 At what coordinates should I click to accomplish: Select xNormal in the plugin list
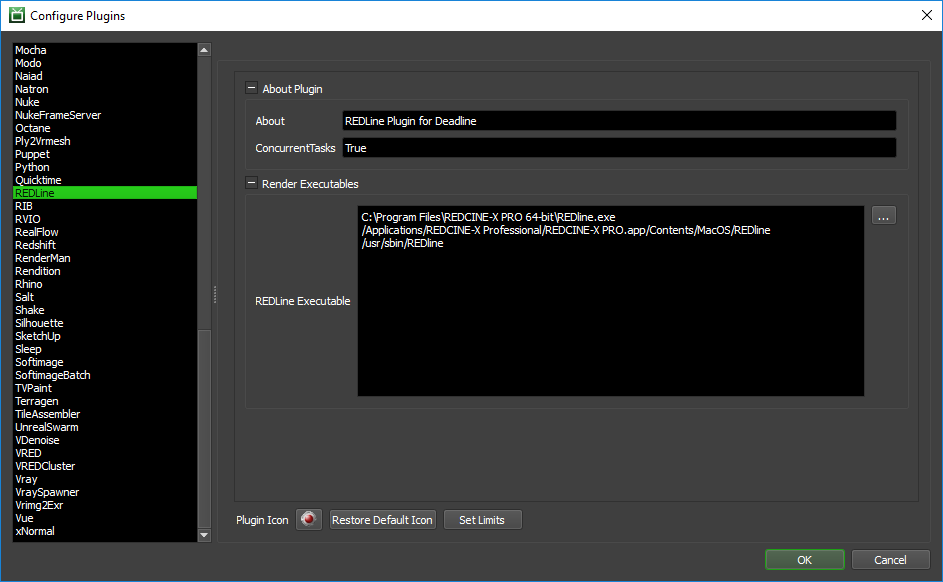pos(105,531)
